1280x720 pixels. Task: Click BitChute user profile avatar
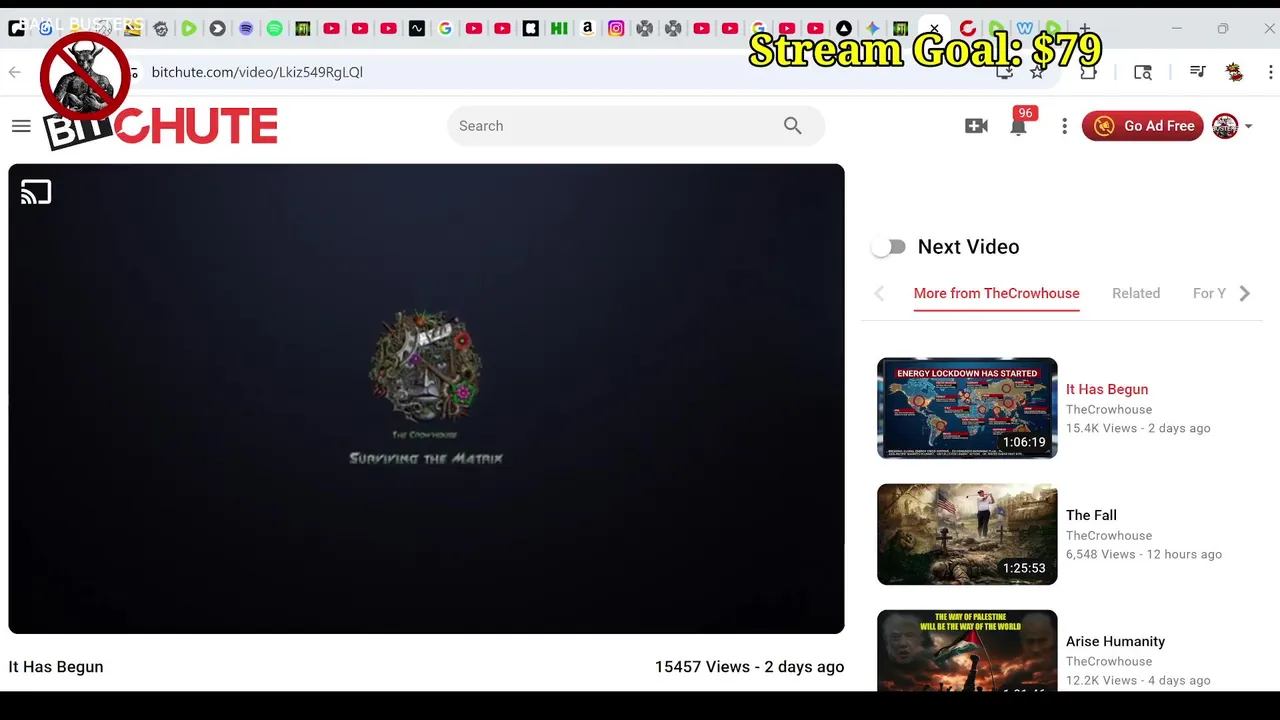pyautogui.click(x=1225, y=126)
